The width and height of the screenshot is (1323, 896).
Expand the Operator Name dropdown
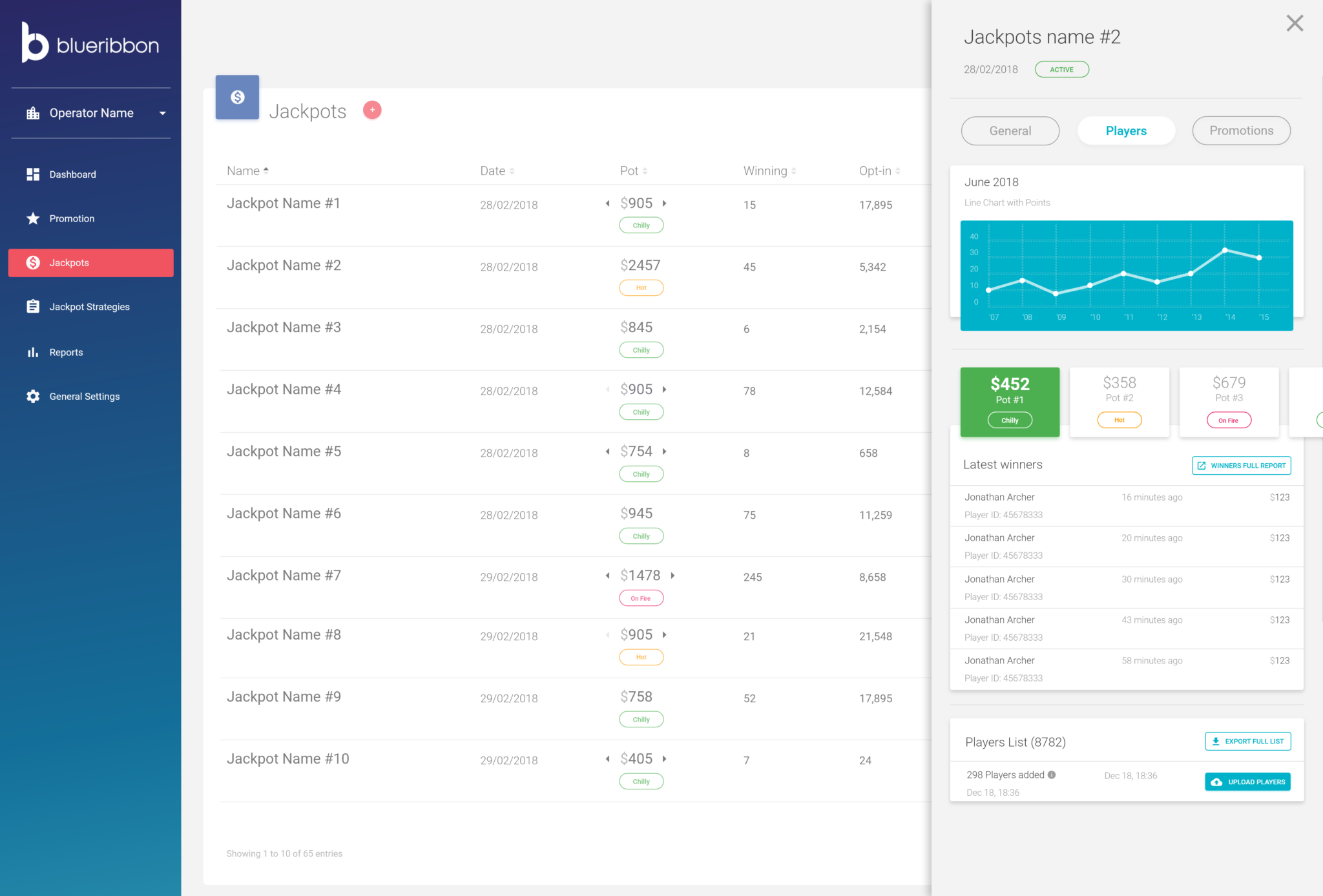pyautogui.click(x=163, y=113)
